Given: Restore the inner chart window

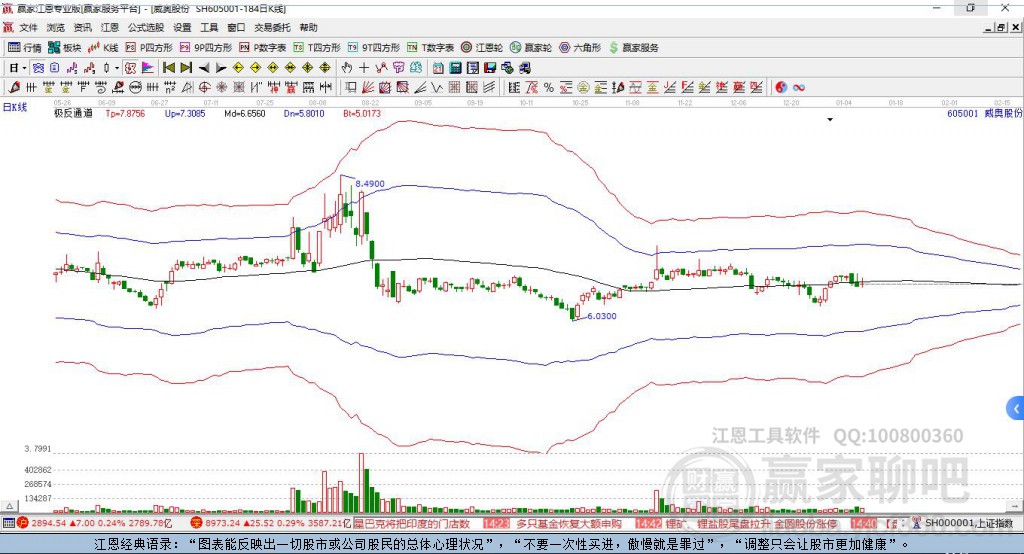Looking at the screenshot, I should coord(1002,27).
